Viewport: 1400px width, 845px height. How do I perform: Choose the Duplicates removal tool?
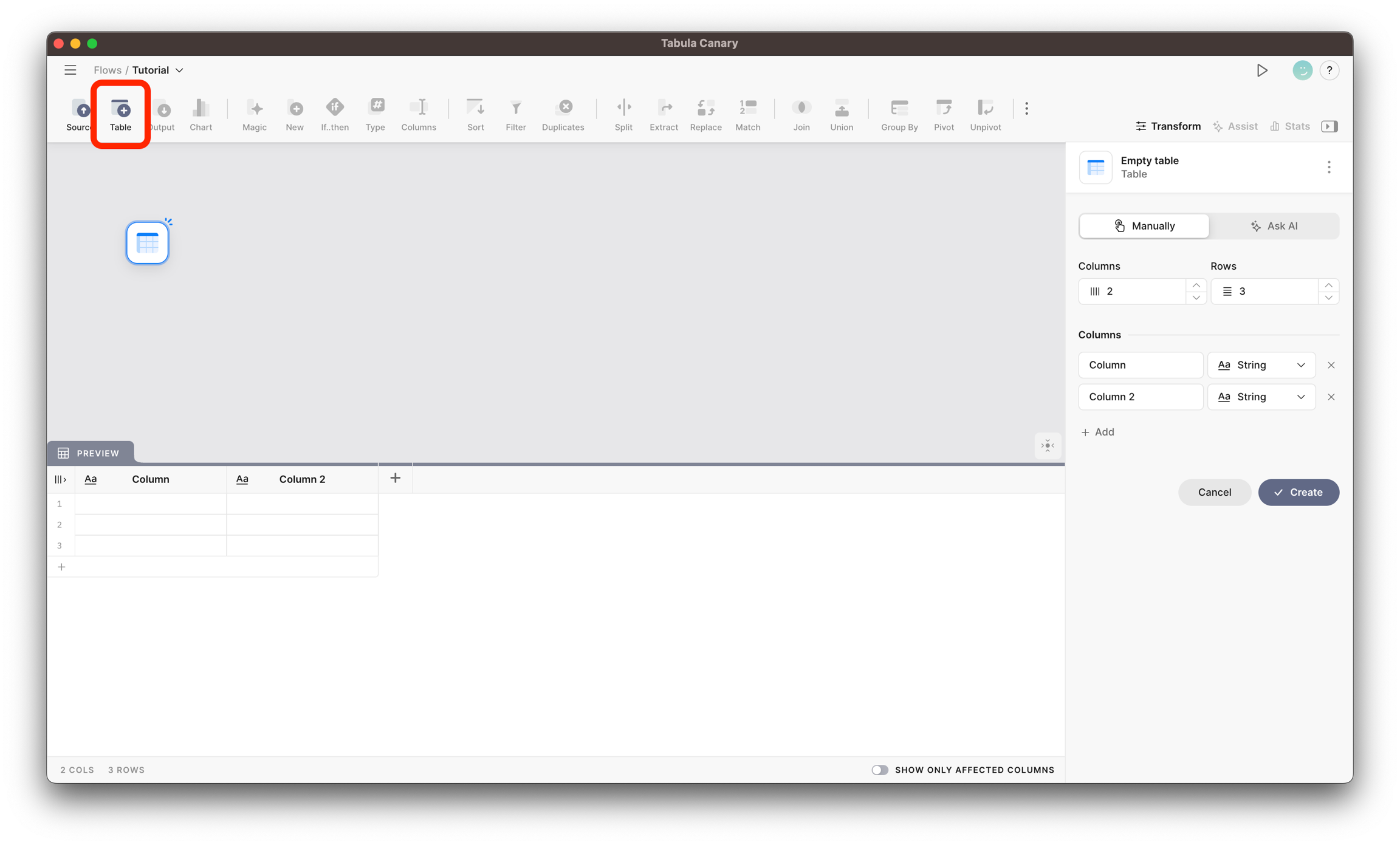563,114
